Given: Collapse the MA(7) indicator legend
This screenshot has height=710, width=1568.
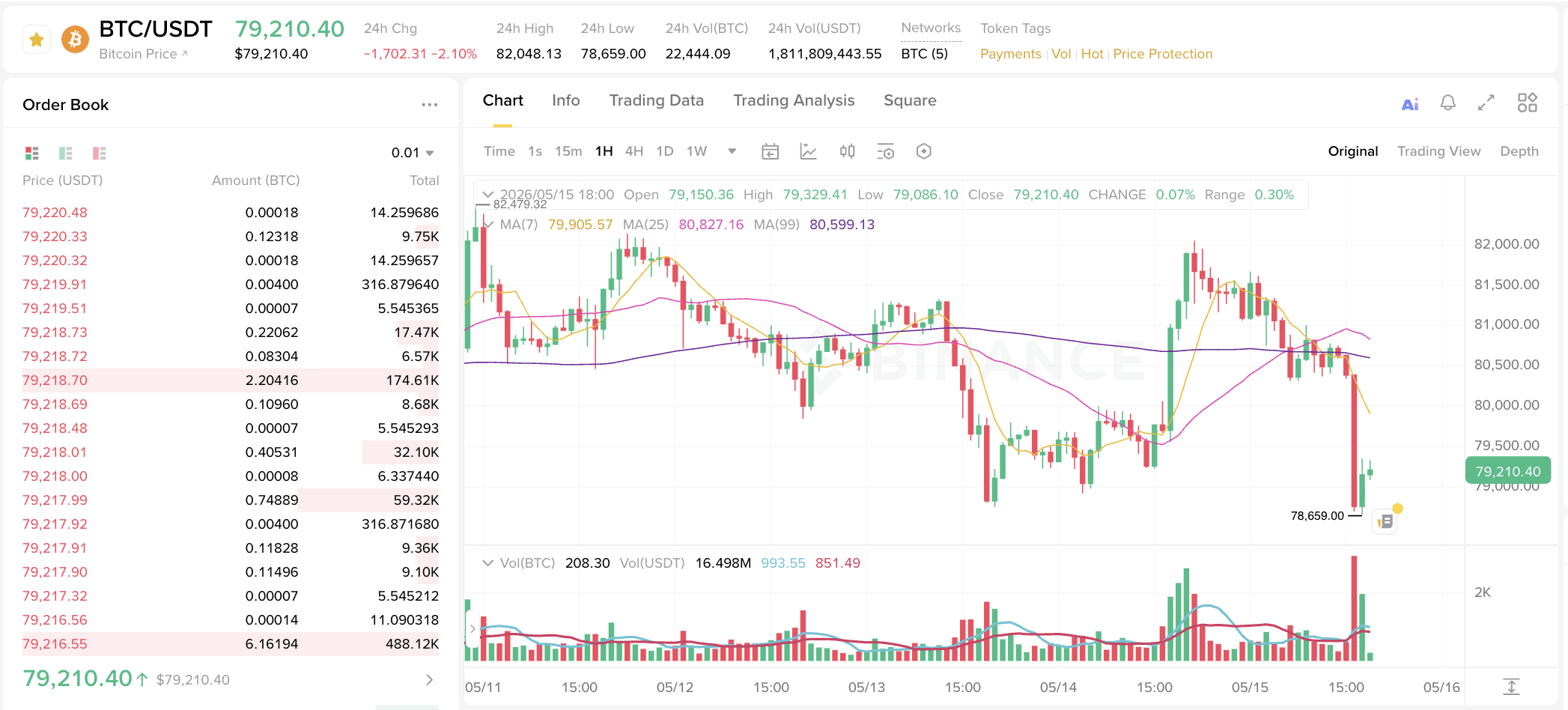Looking at the screenshot, I should [x=489, y=224].
